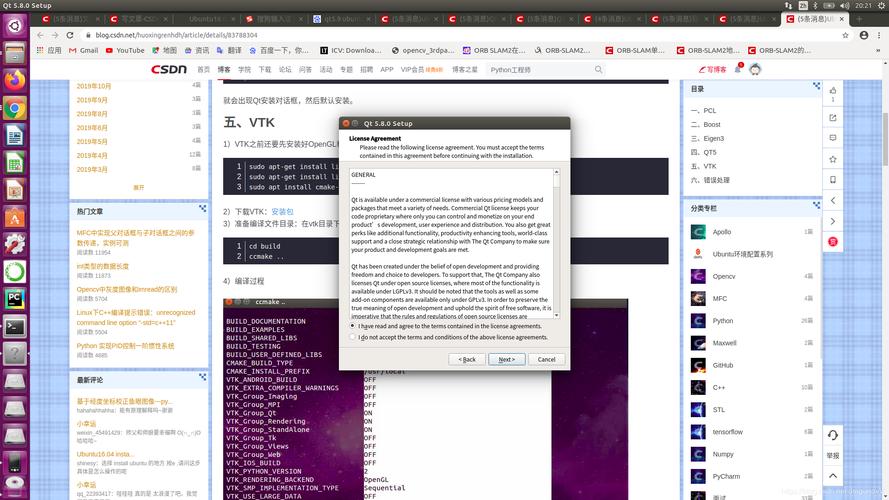The image size is (889, 500).
Task: Click the APP item in CSDN navigation
Action: point(387,70)
